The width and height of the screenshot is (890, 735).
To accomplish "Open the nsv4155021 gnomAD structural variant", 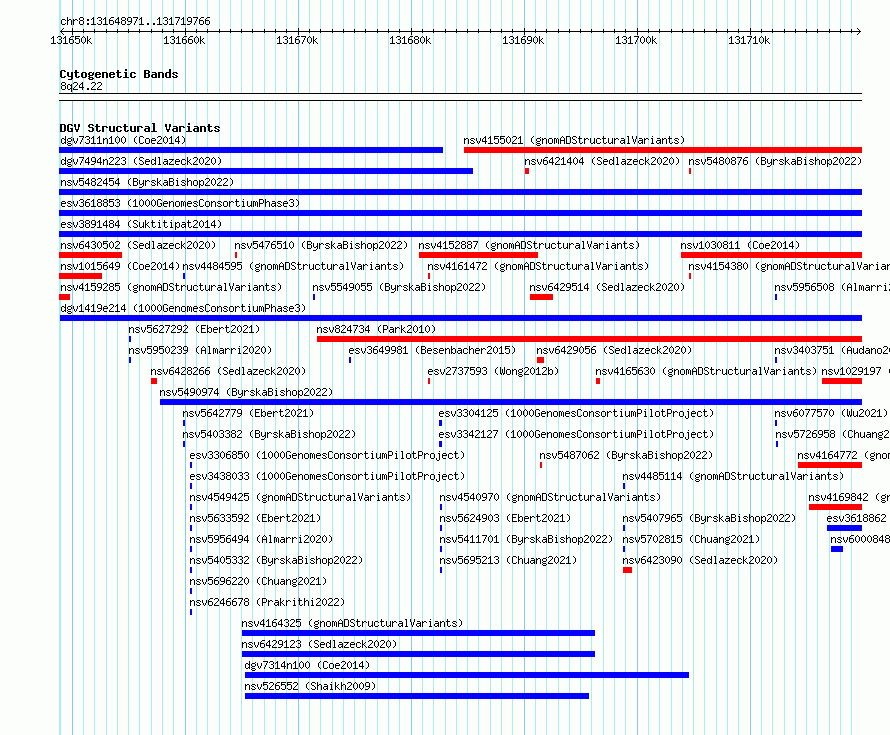I will (x=574, y=140).
